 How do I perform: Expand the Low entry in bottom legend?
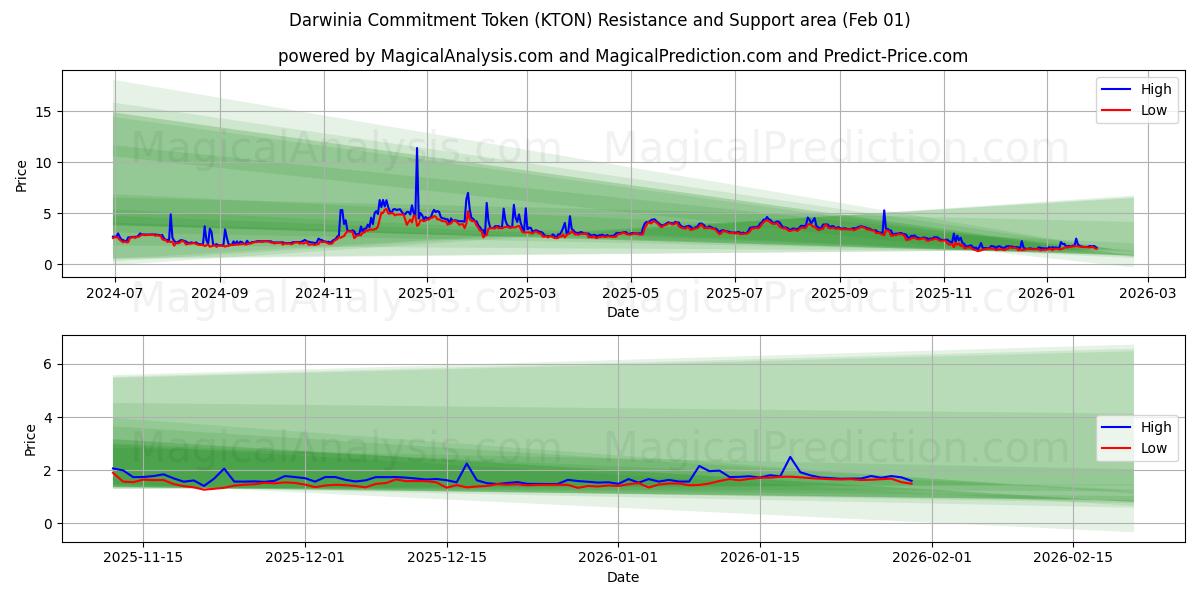click(x=1145, y=448)
